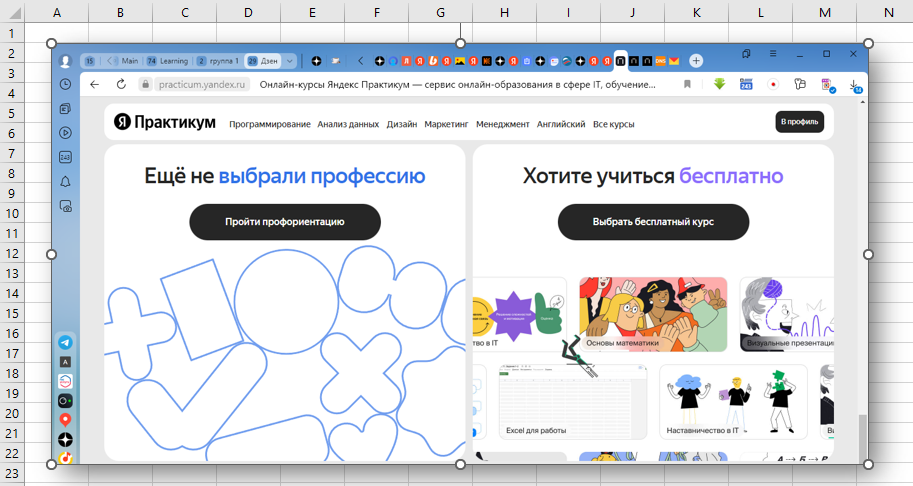
Task: Select the Дзен tab group
Action: 263,61
